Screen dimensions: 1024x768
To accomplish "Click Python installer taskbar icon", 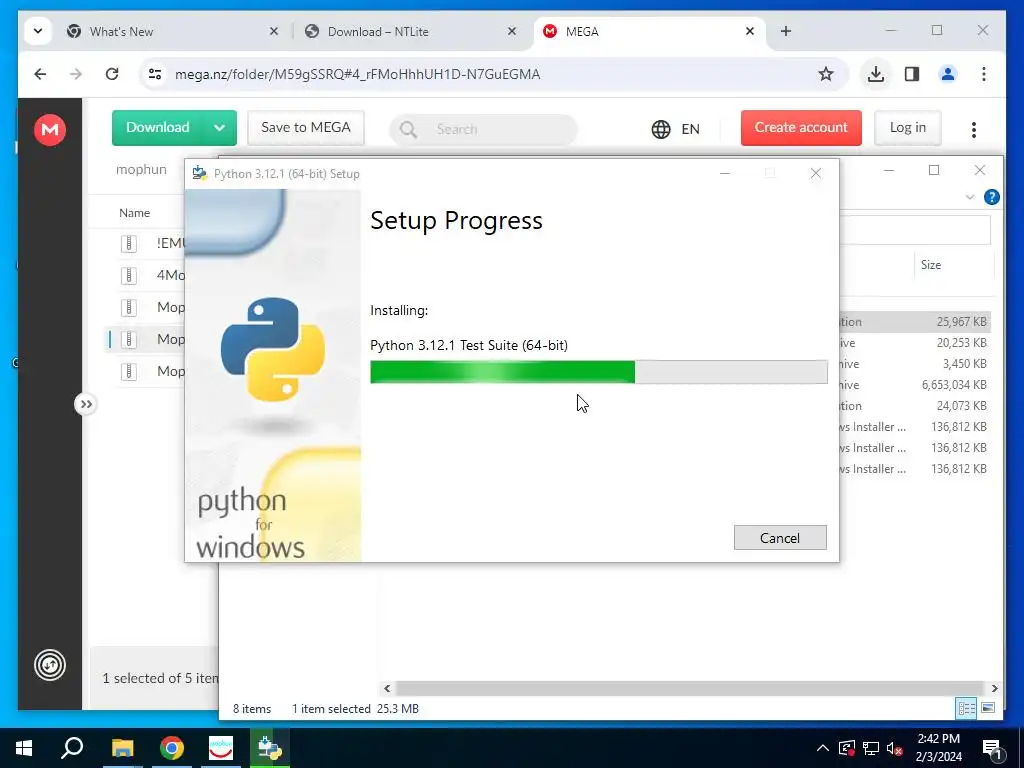I will click(x=270, y=748).
